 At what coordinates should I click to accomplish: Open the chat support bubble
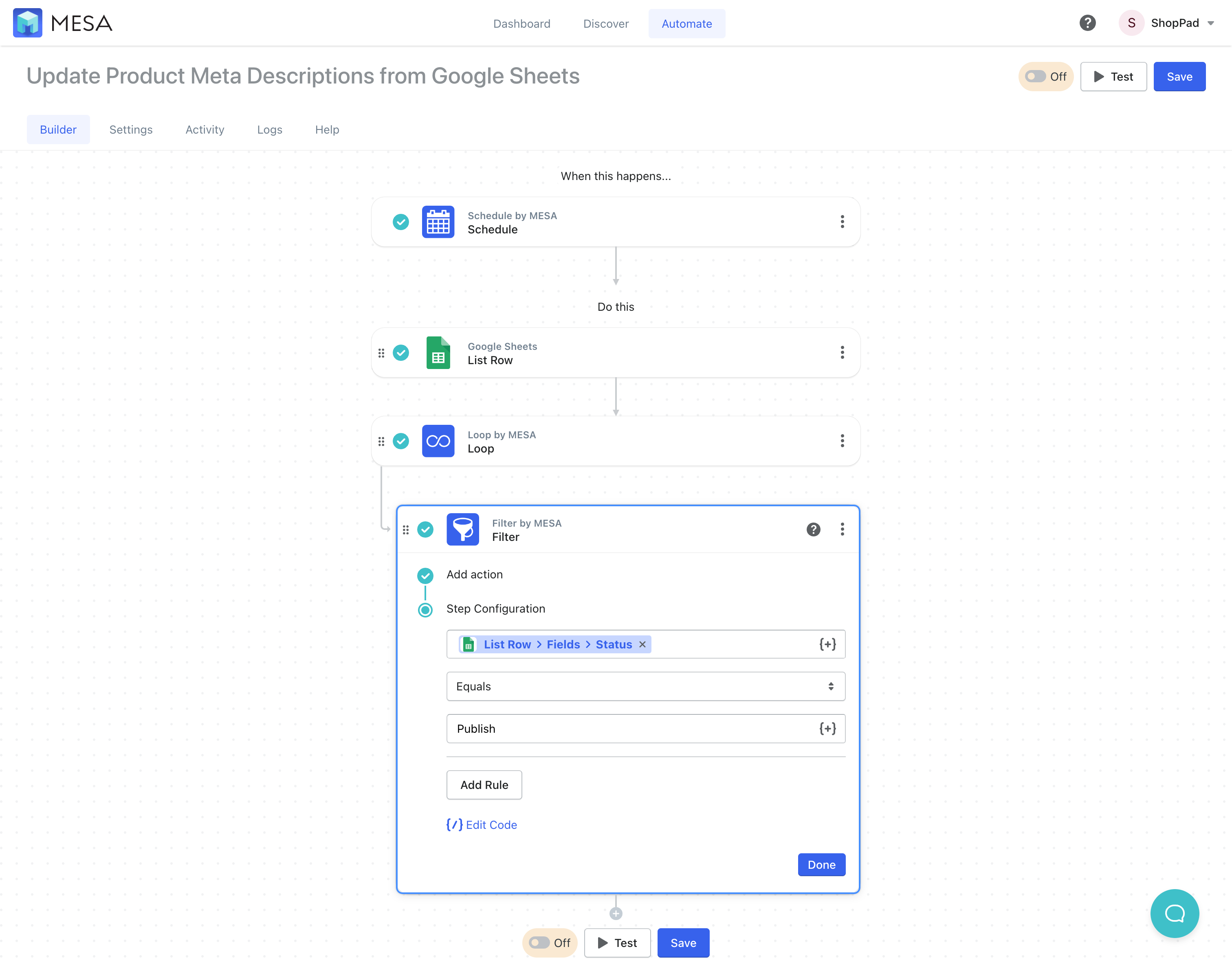click(x=1174, y=914)
